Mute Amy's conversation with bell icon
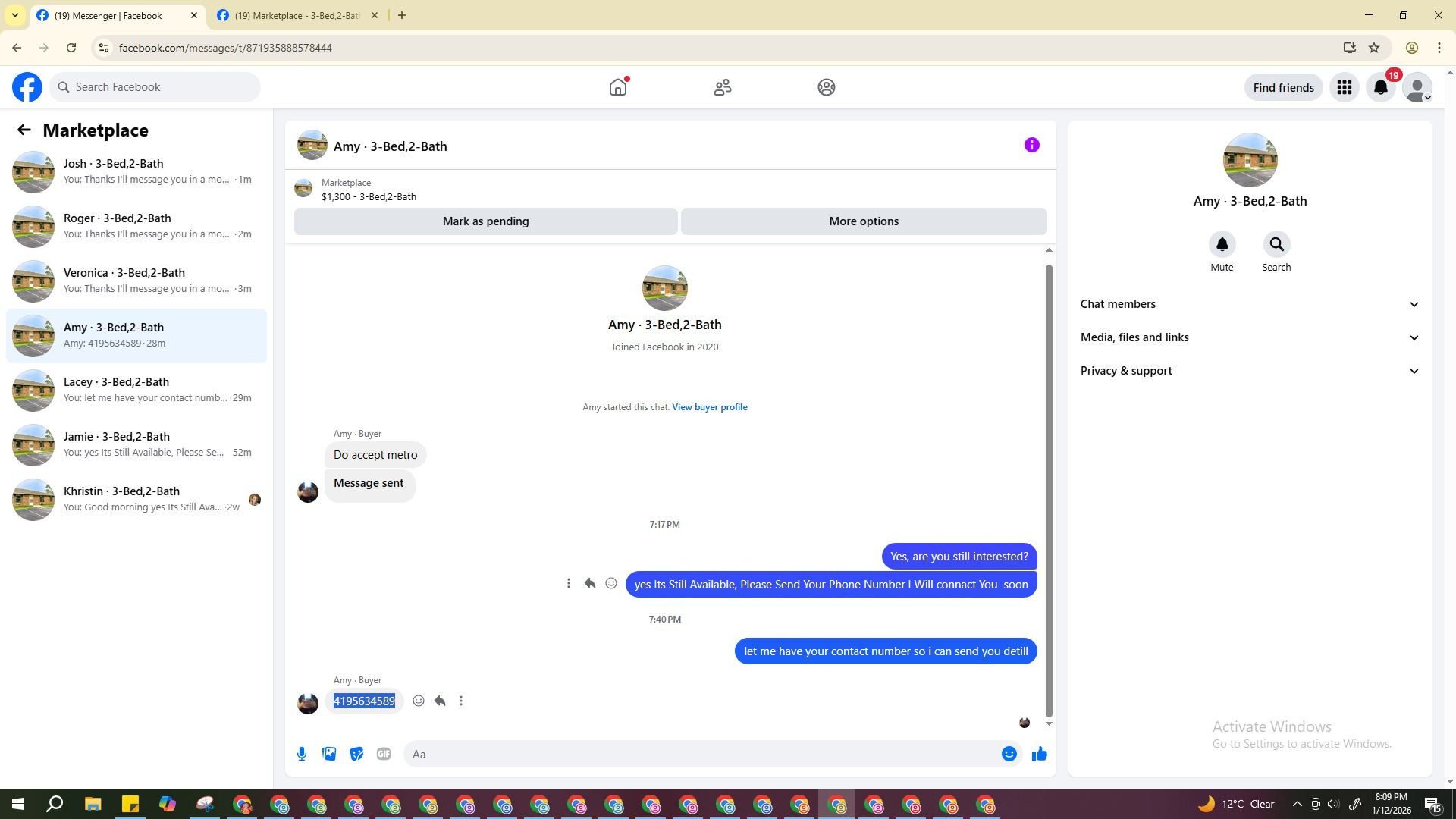Image resolution: width=1456 pixels, height=819 pixels. [1222, 245]
